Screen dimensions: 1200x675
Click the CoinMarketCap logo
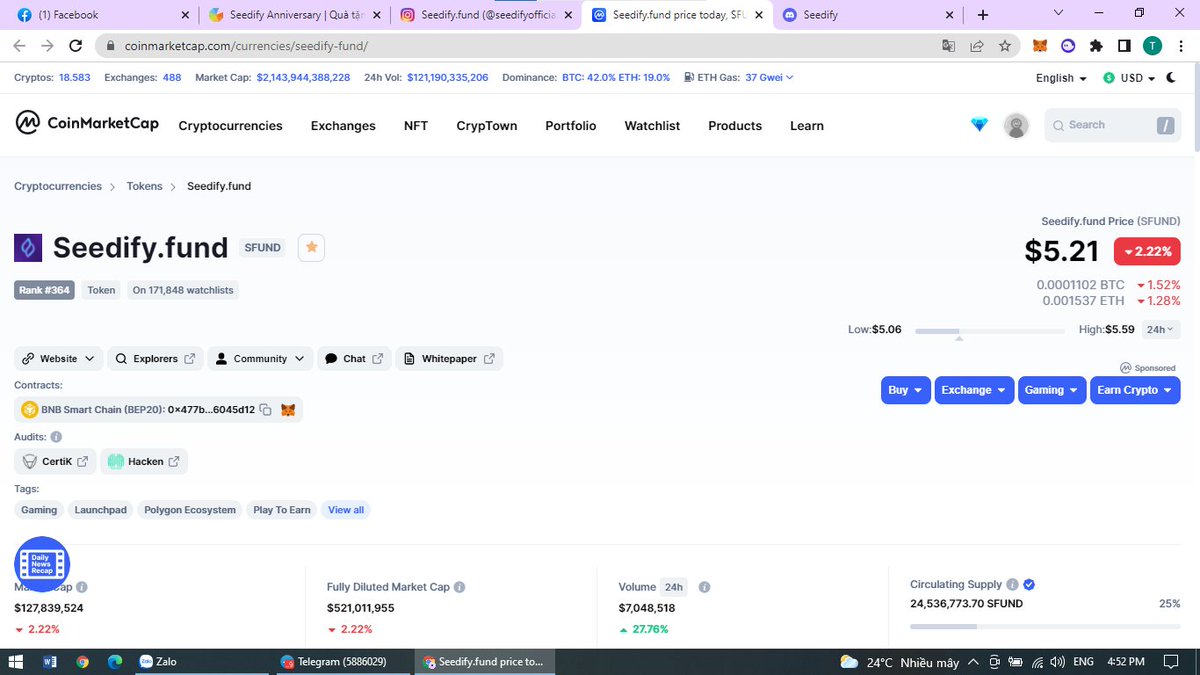(87, 123)
